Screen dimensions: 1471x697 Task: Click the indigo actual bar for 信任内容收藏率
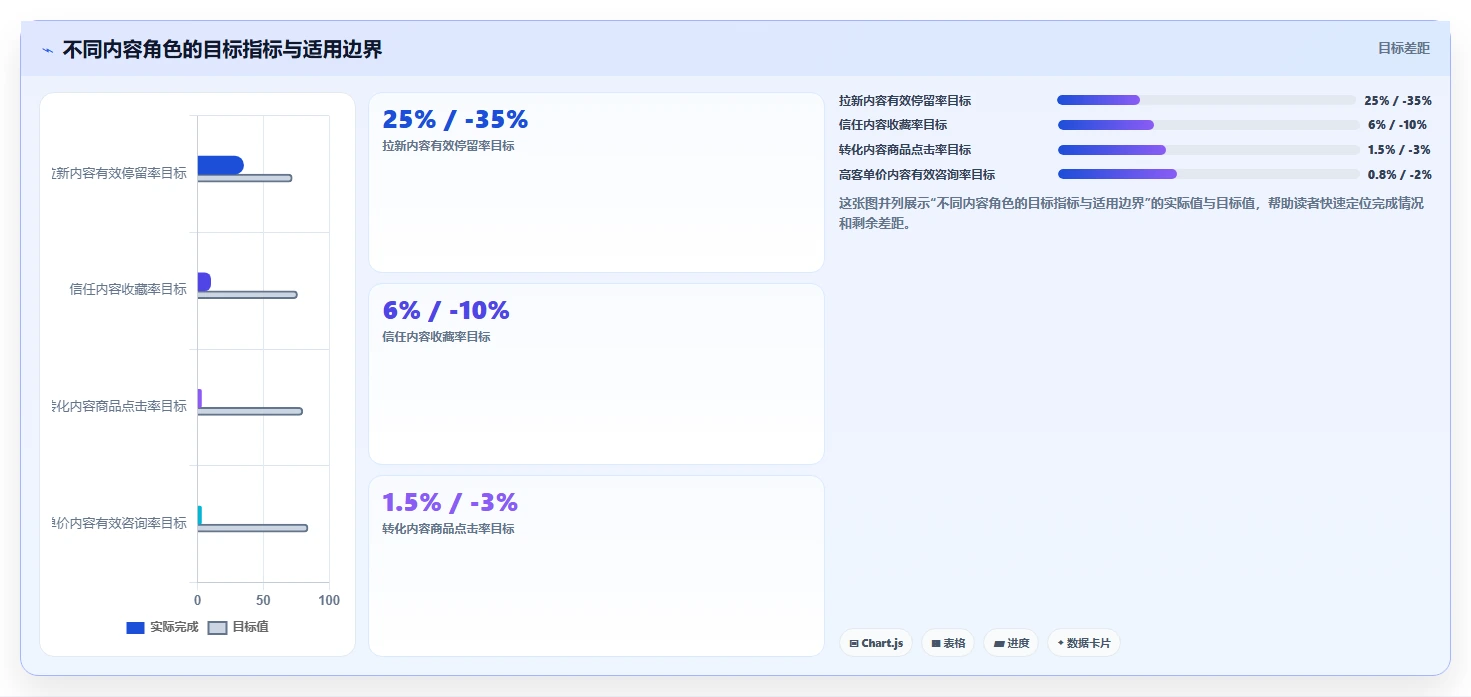click(x=204, y=282)
